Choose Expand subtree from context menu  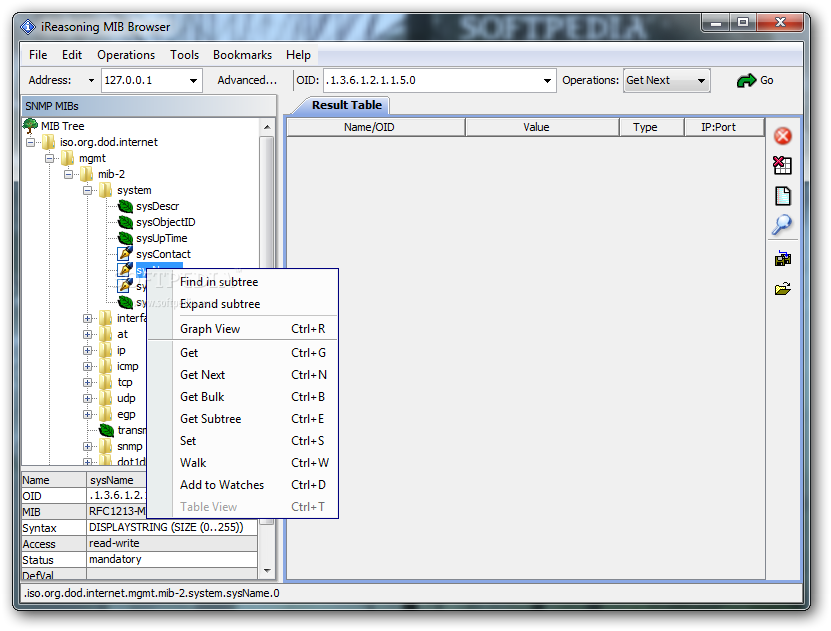click(x=242, y=304)
